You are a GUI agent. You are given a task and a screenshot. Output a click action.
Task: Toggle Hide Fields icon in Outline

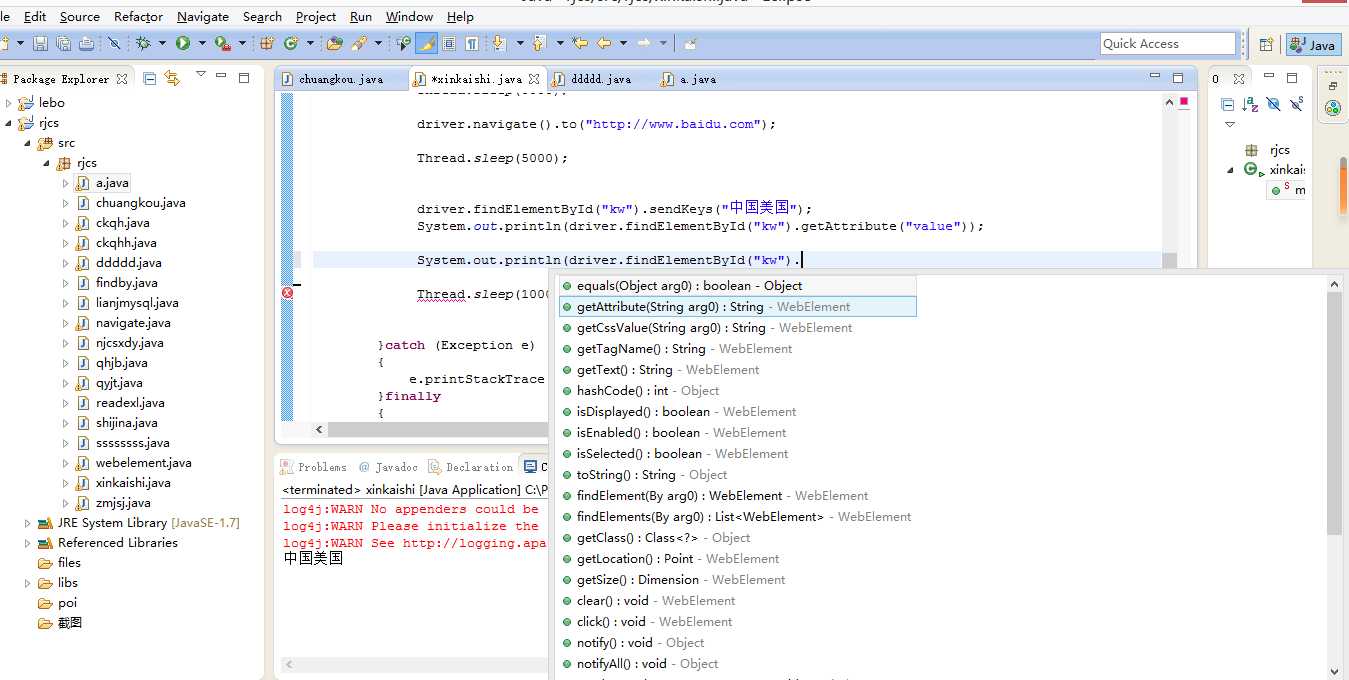pyautogui.click(x=1273, y=104)
